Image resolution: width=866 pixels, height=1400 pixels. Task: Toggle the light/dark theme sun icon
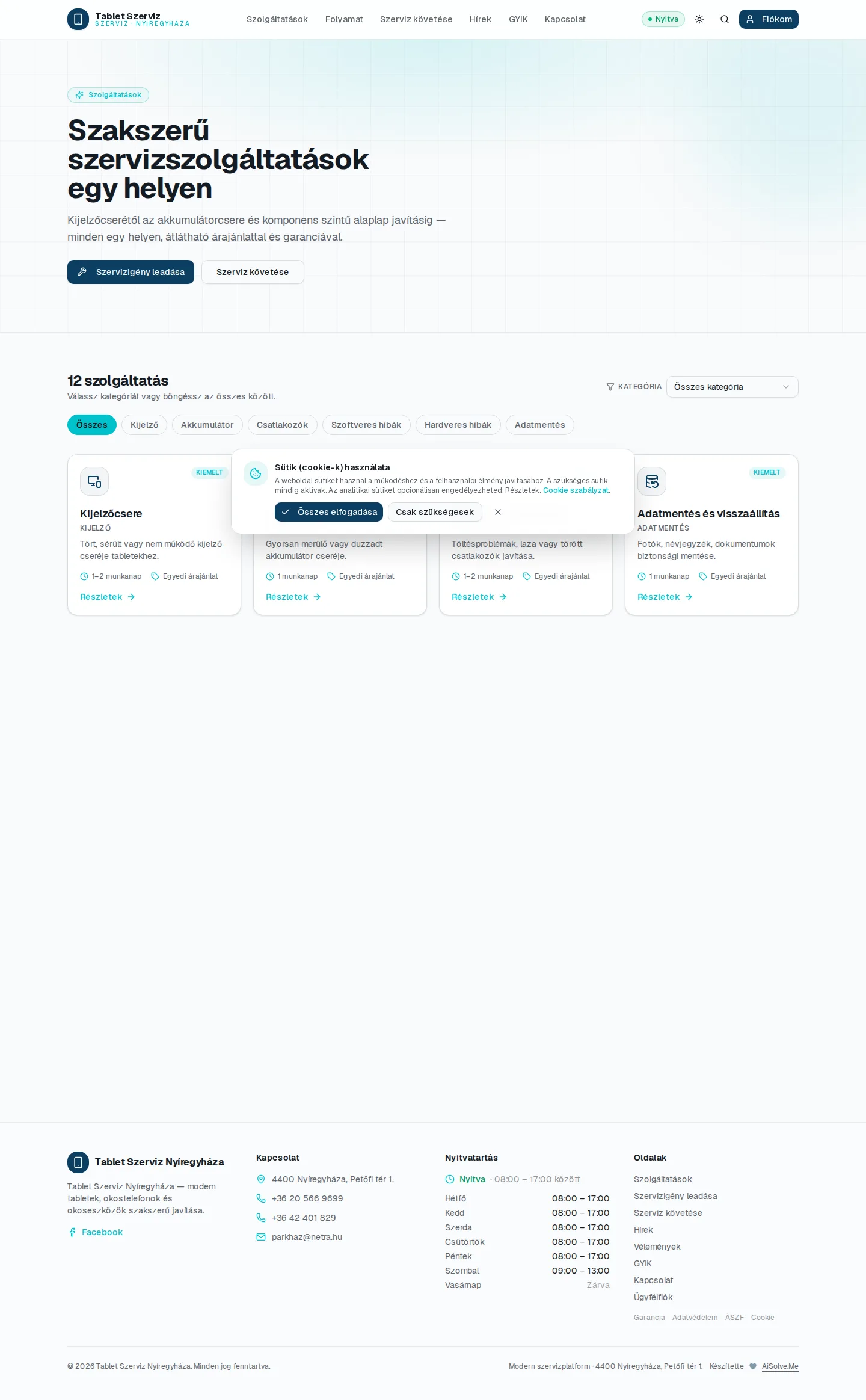(x=699, y=19)
